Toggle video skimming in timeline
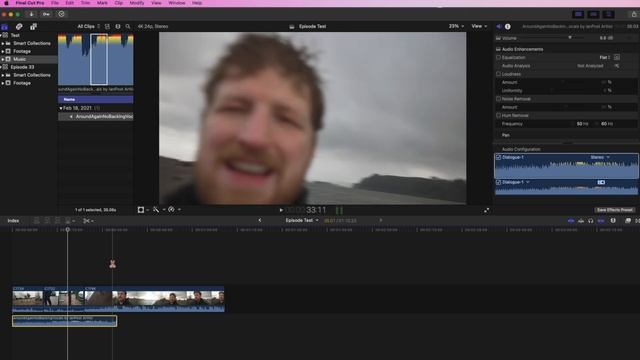Viewport: 640px width, 360px height. 571,221
